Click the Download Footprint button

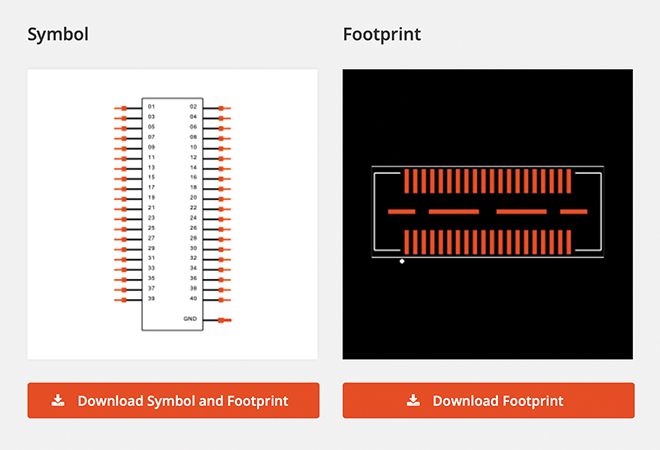pos(488,400)
